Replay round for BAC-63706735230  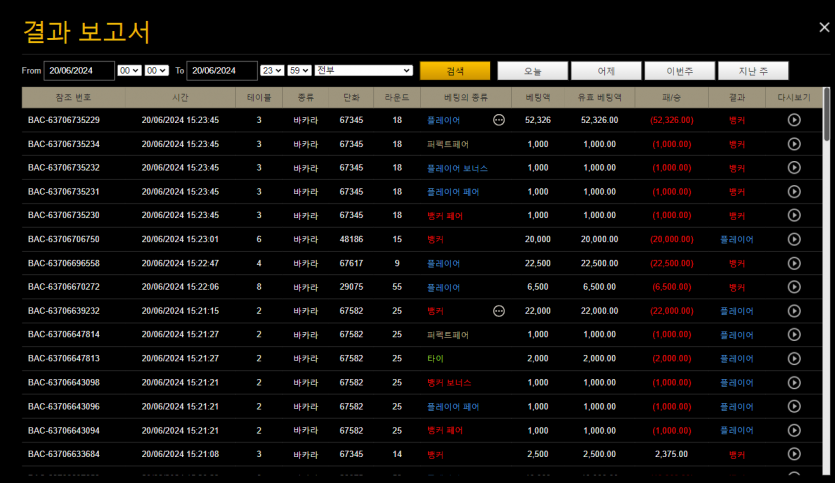(x=794, y=215)
